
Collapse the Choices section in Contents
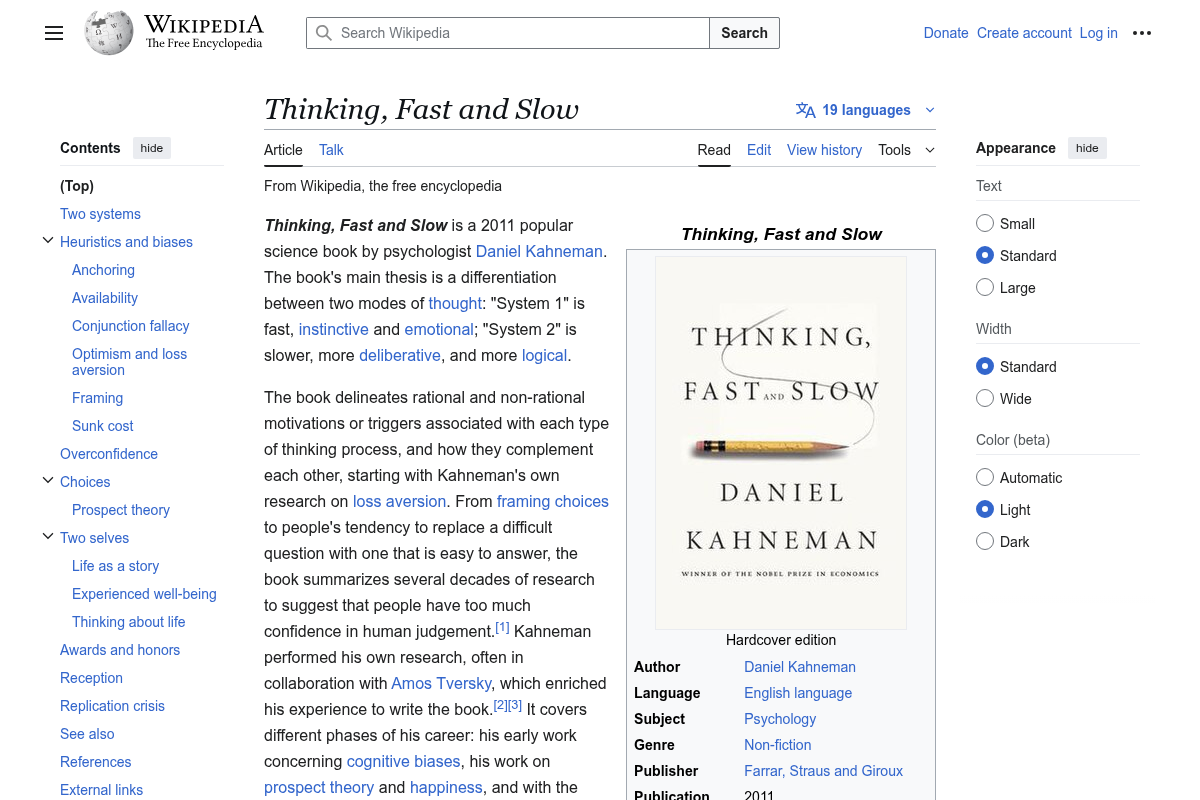point(48,479)
